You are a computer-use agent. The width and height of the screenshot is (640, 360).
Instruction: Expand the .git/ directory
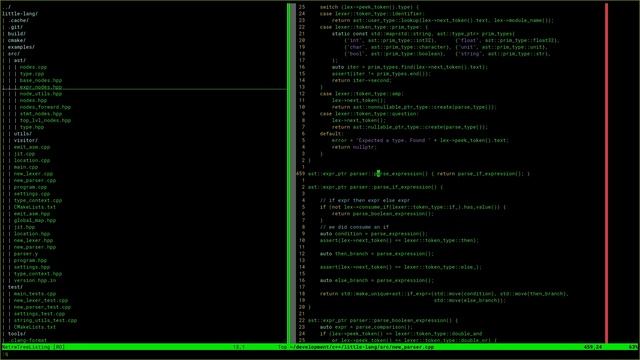pyautogui.click(x=16, y=27)
